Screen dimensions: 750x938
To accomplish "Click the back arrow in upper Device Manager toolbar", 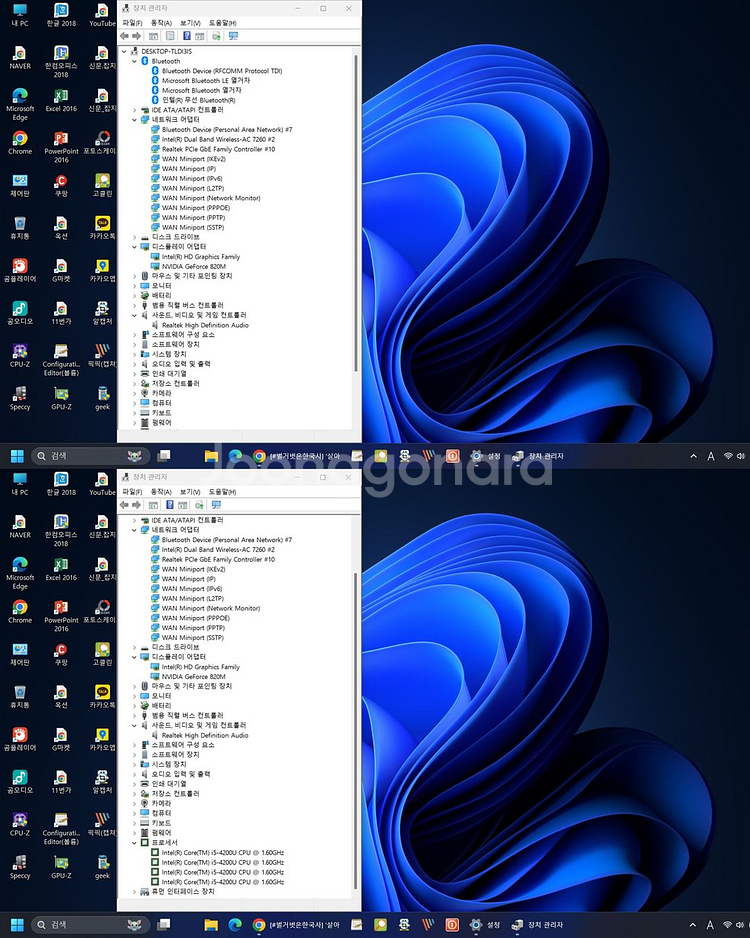I will pos(124,36).
